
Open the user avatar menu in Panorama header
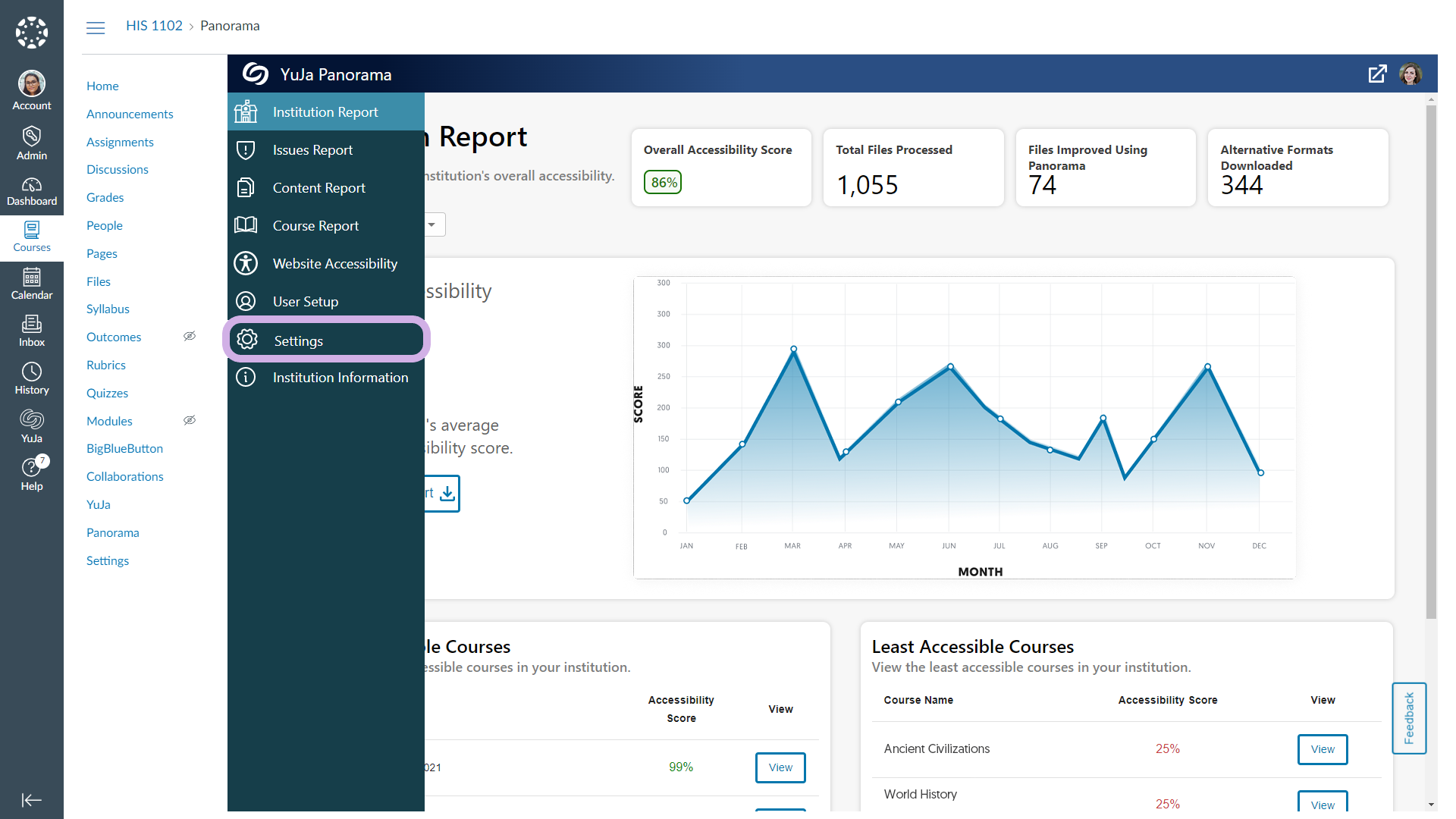pyautogui.click(x=1410, y=74)
